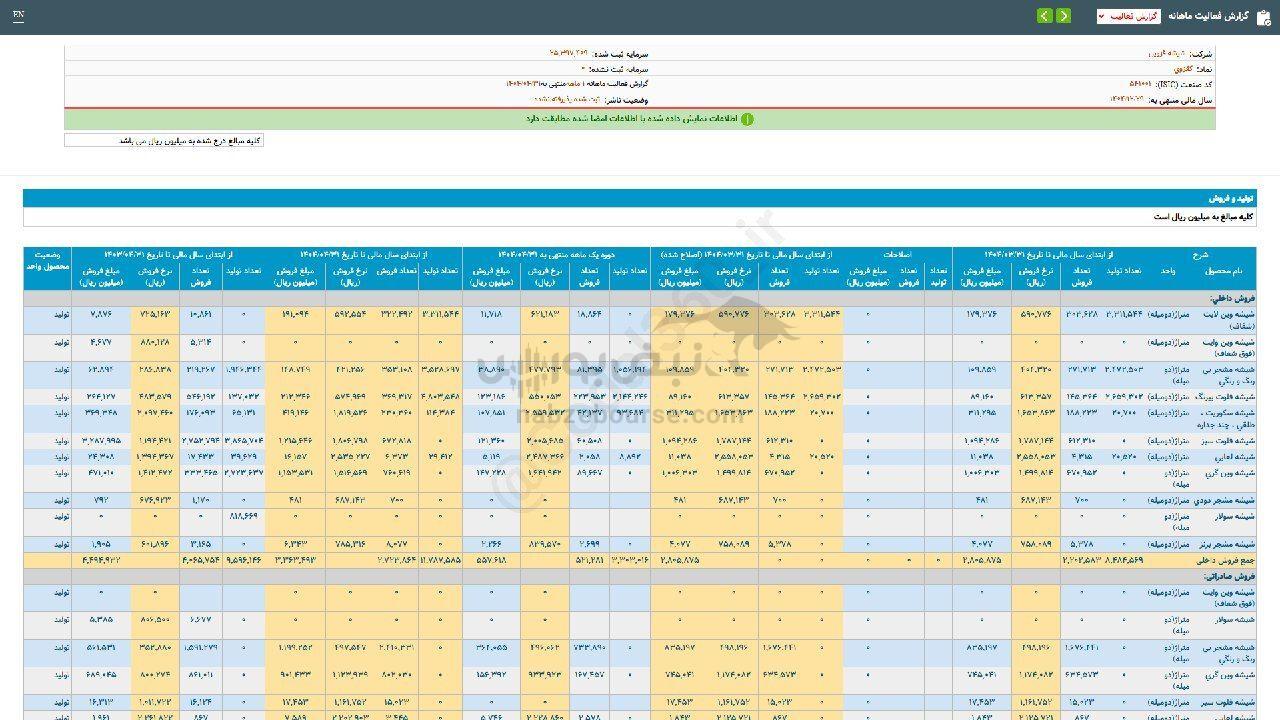Click the clipboard icon beside گزارش فعالیت ماهانه

[x=1263, y=16]
